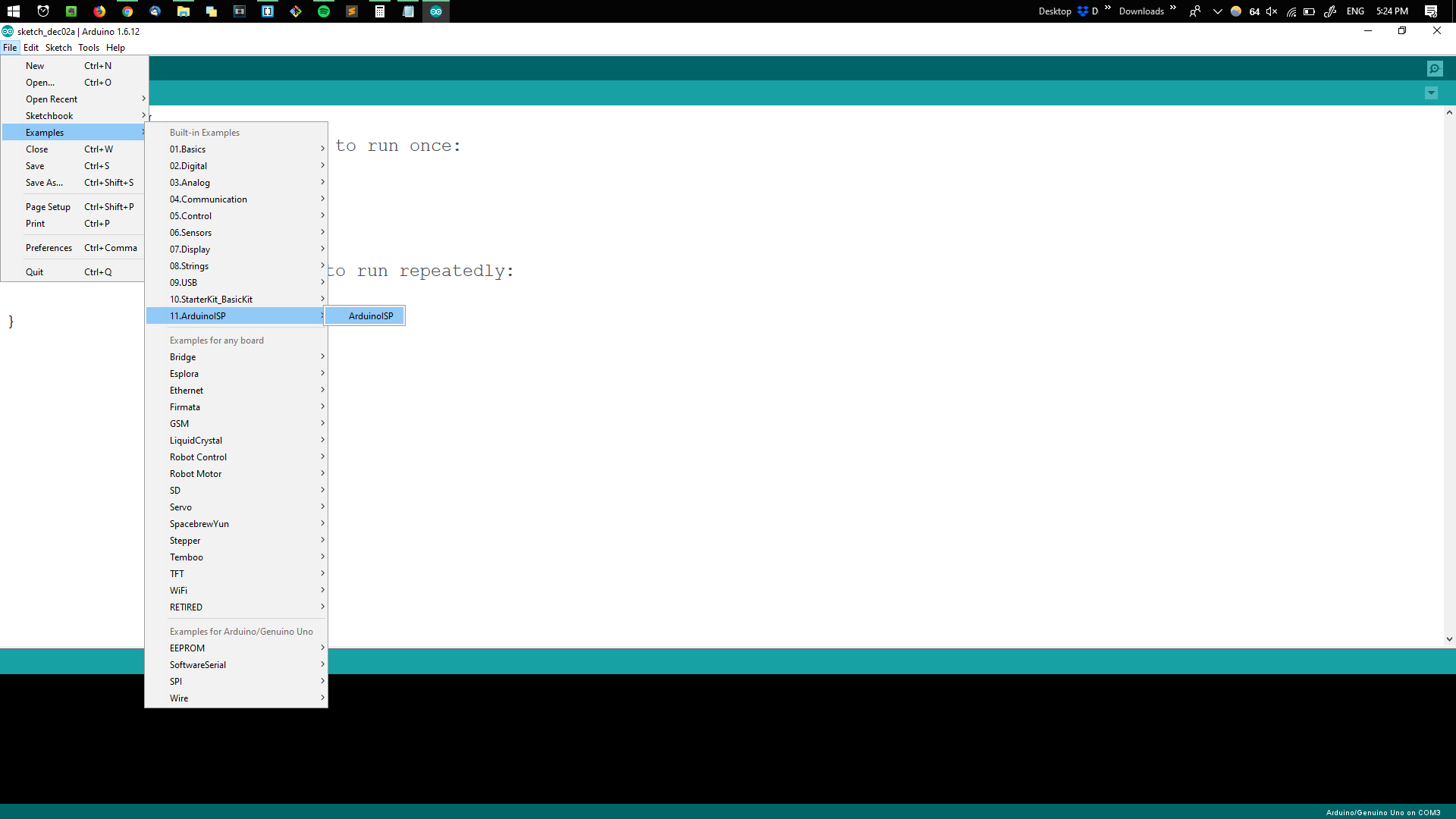Screen dimensions: 1456x819
Task: Open the Serial Monitor magnifier icon
Action: click(x=1434, y=68)
